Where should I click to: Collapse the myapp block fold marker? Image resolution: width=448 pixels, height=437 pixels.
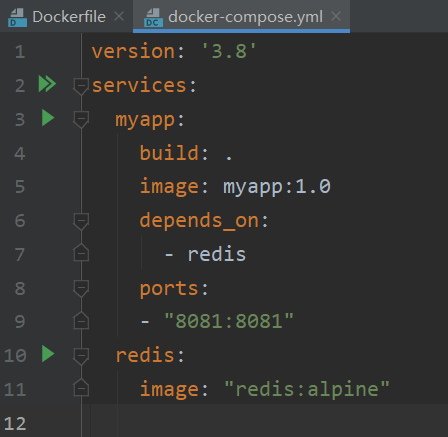81,119
